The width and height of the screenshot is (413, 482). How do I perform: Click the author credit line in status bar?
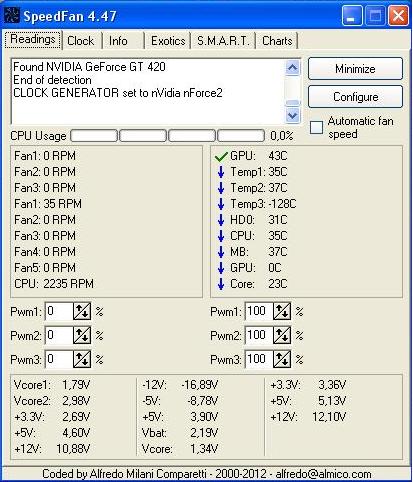[207, 474]
